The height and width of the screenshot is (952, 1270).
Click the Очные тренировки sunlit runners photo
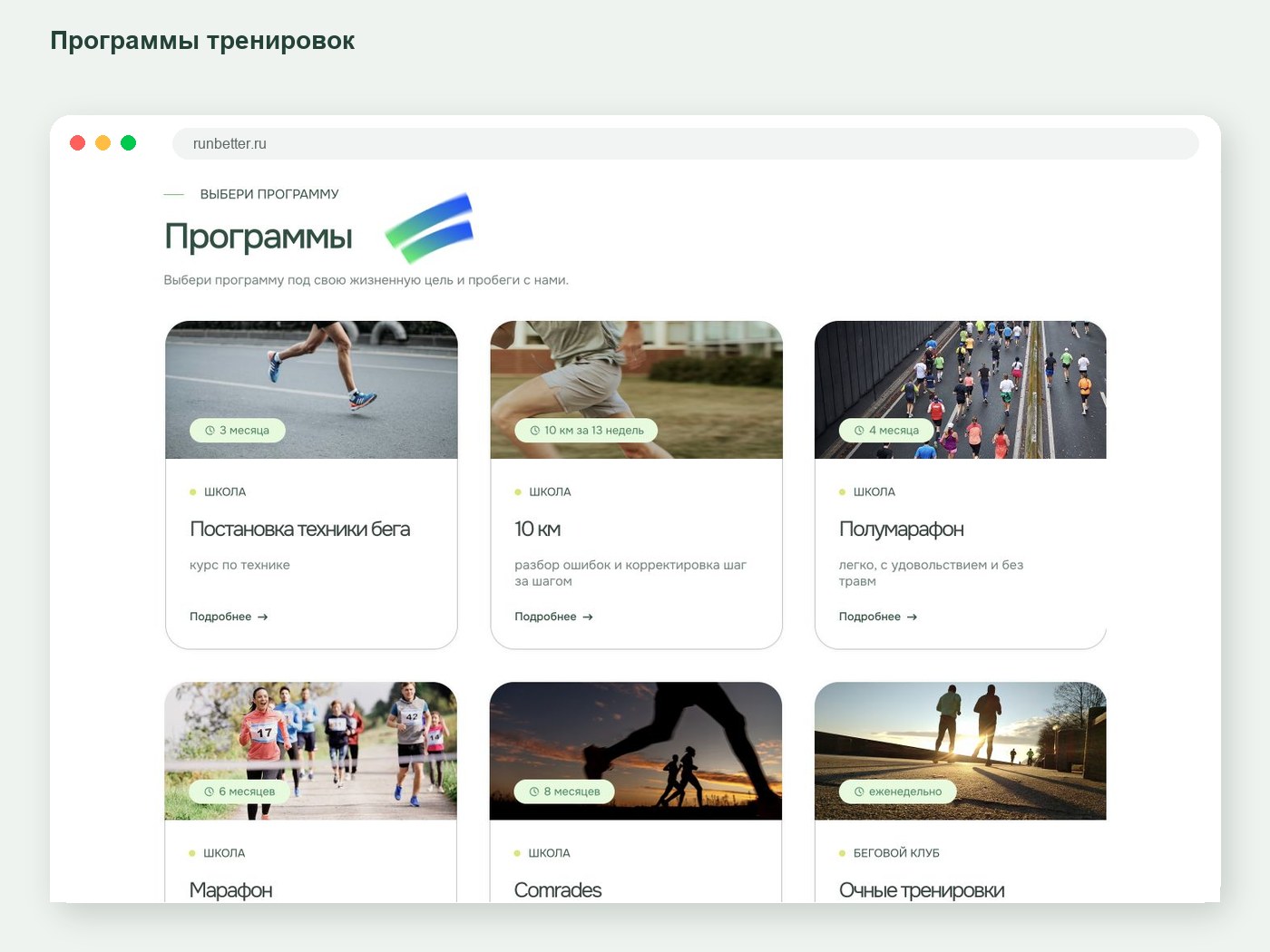click(961, 751)
